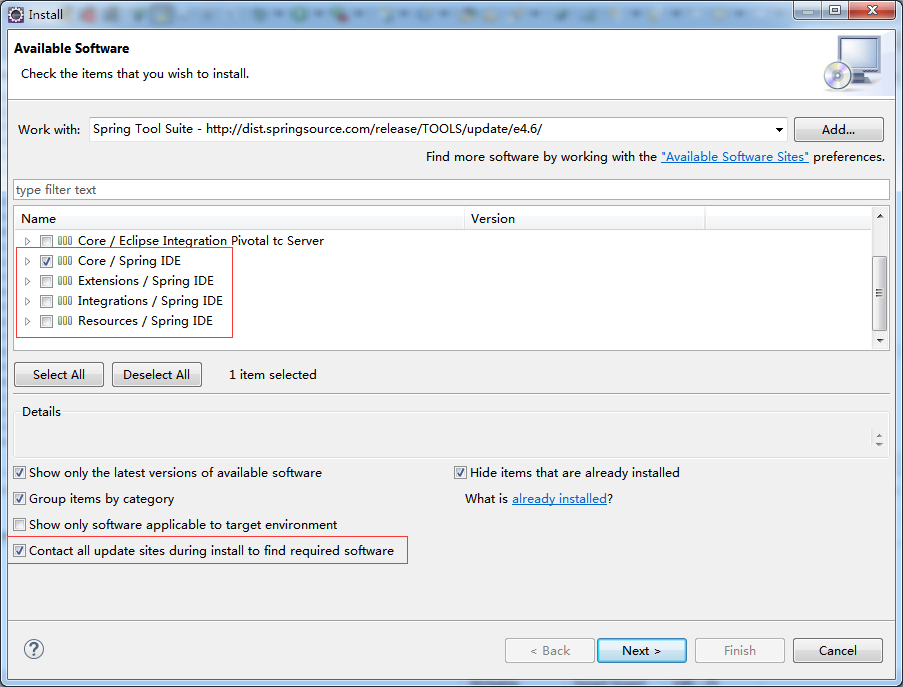Open the Available Software Sites link
This screenshot has height=687, width=903.
pos(735,157)
